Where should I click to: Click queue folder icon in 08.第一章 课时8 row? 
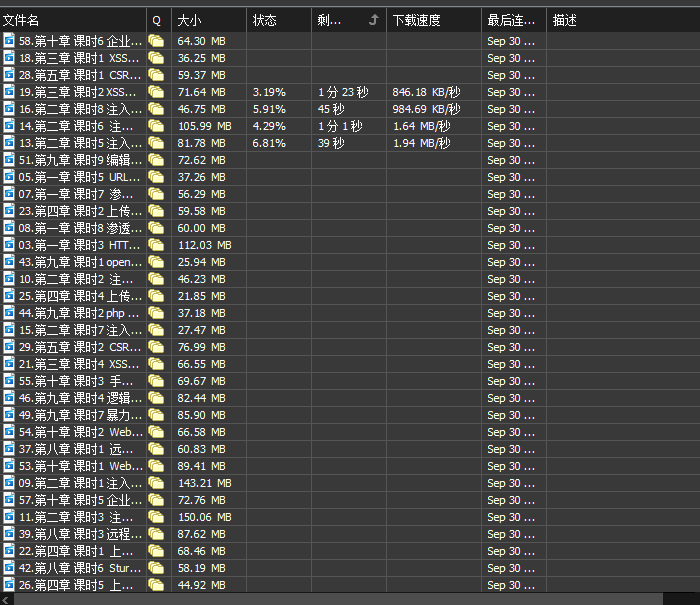pos(156,228)
